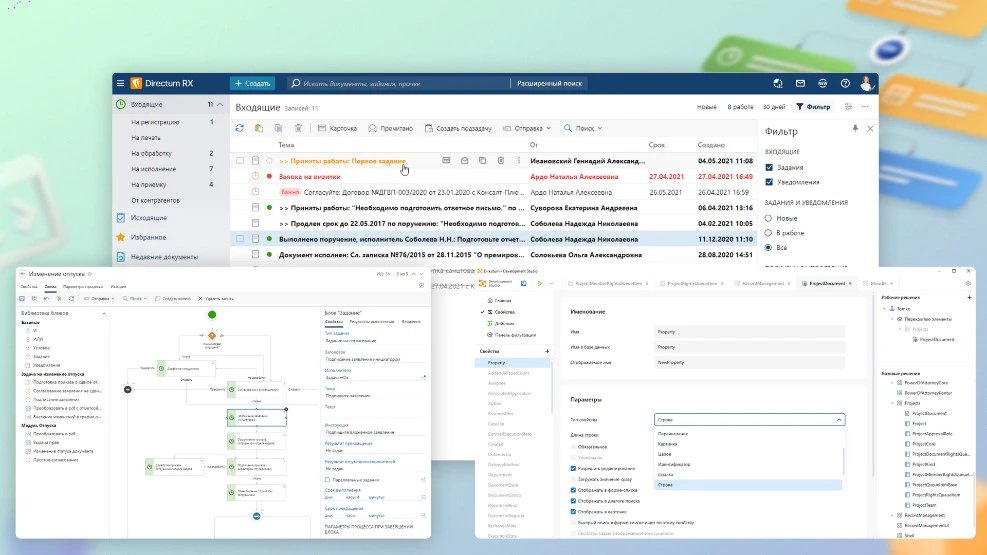Mark item as Прочитано
Image resolution: width=987 pixels, height=555 pixels.
pos(391,128)
